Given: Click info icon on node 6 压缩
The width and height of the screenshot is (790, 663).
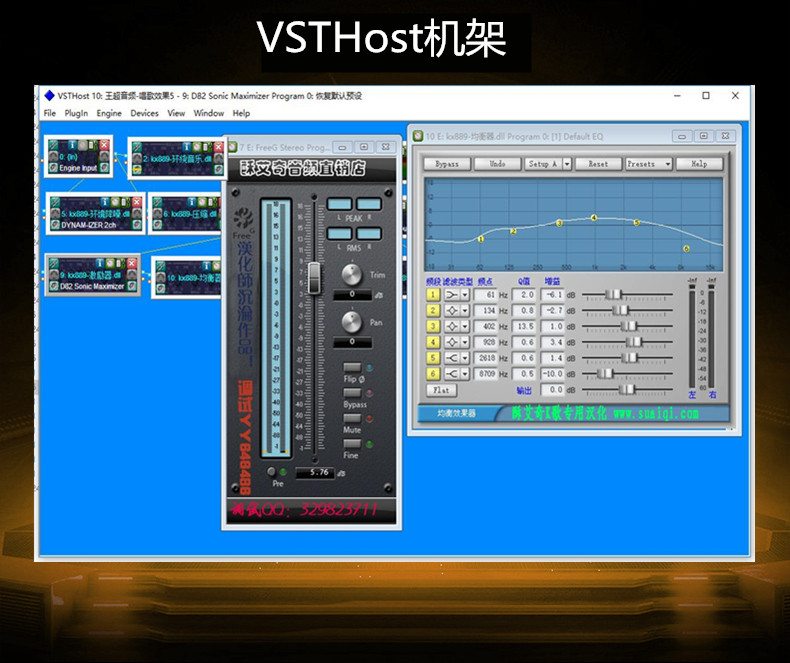Looking at the screenshot, I should (191, 202).
